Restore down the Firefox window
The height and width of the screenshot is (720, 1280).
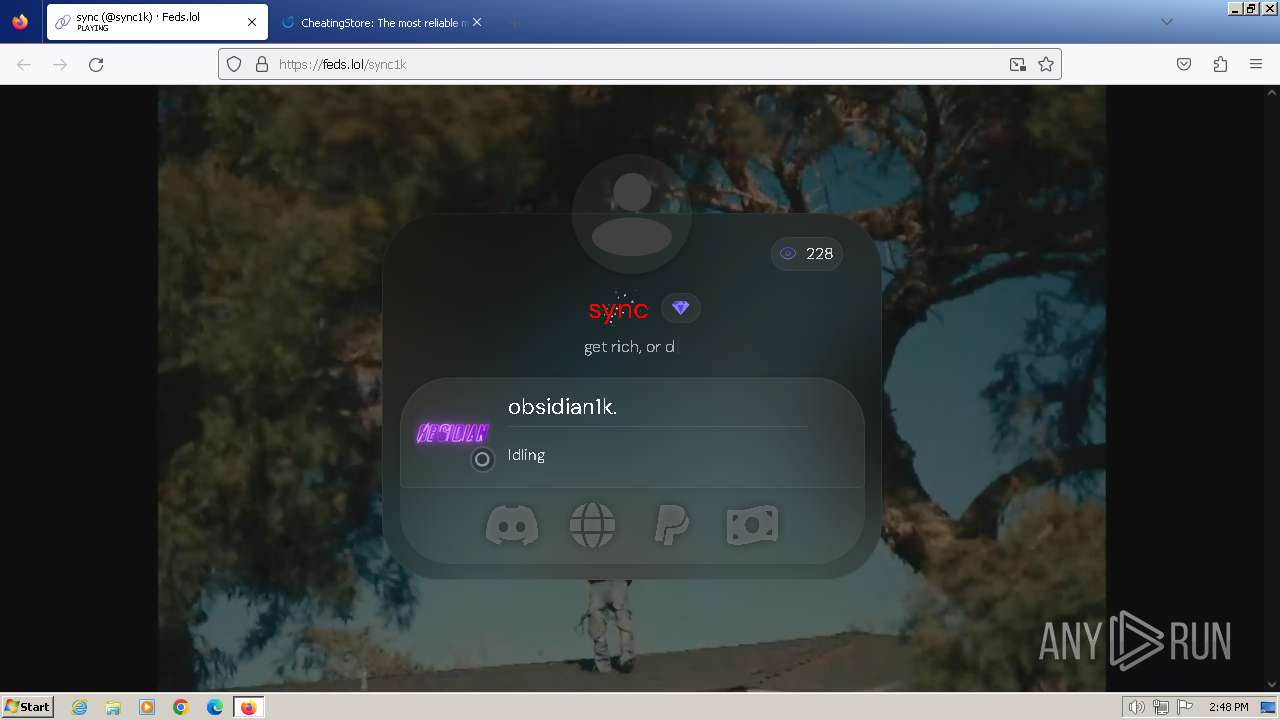1250,8
